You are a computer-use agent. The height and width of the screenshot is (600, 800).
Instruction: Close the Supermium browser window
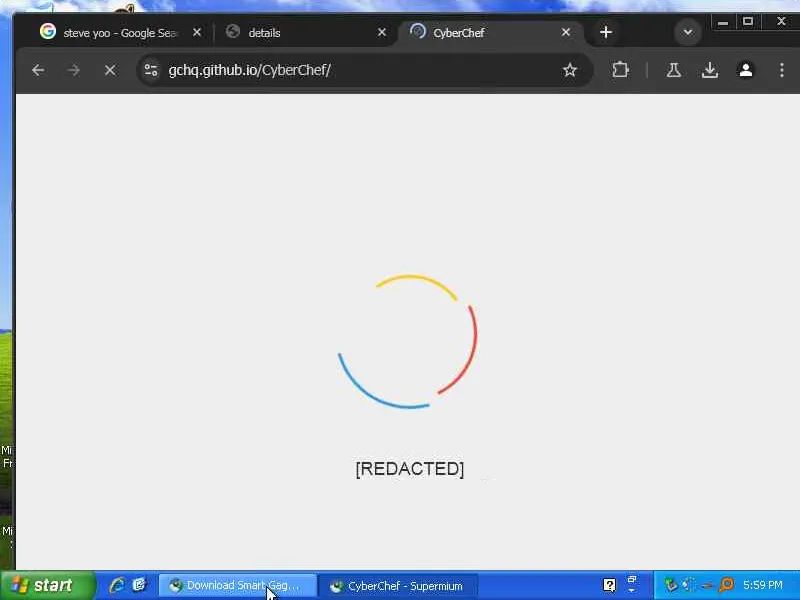tap(781, 22)
